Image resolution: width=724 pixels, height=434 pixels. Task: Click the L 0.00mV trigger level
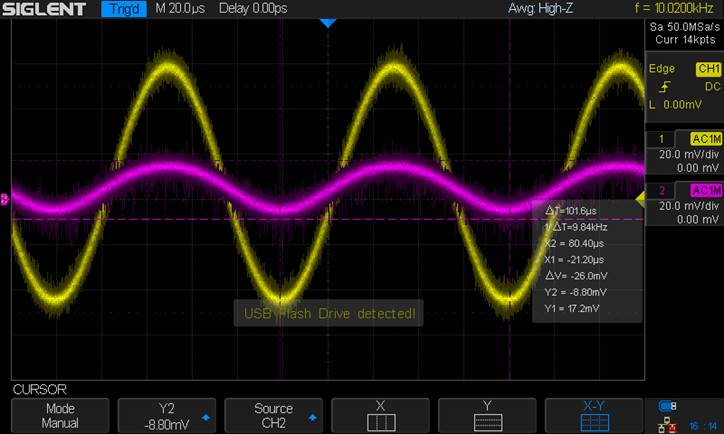(x=675, y=105)
